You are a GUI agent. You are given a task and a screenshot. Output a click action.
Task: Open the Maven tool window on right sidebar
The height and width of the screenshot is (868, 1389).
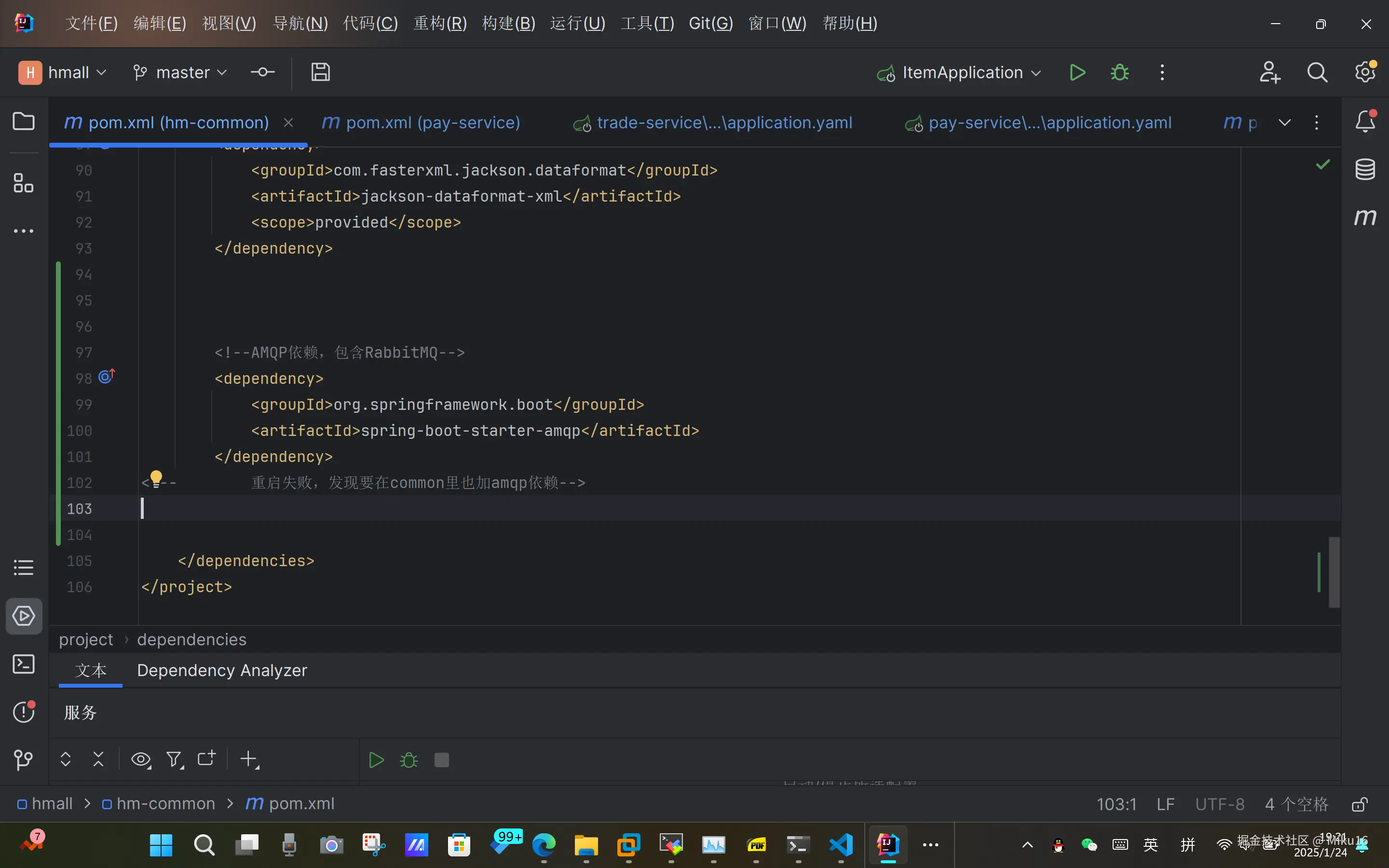pyautogui.click(x=1365, y=217)
